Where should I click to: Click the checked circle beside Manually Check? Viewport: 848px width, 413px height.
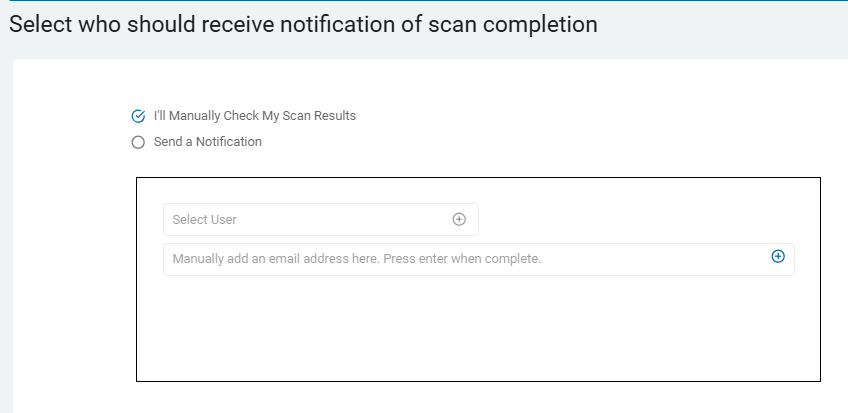138,116
